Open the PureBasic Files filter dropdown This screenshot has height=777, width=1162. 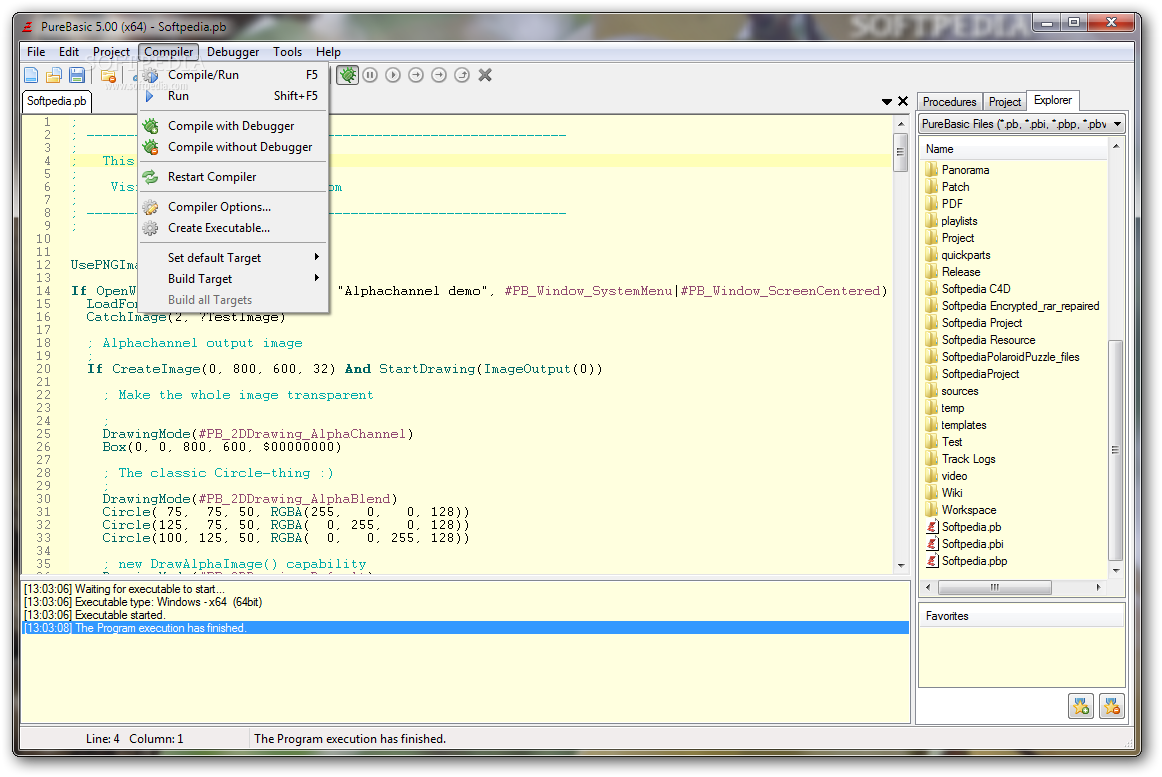(x=1022, y=124)
